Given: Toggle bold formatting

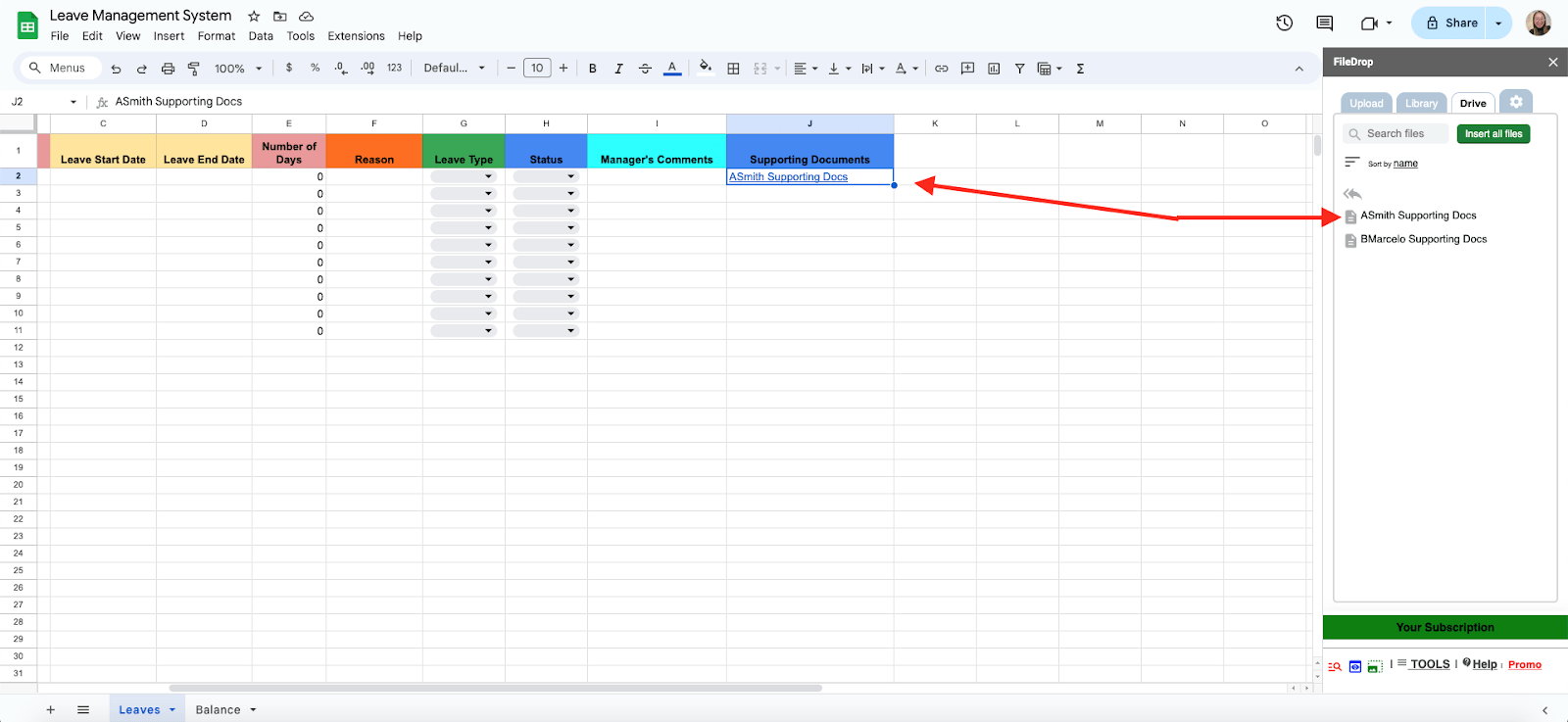Looking at the screenshot, I should [x=592, y=69].
